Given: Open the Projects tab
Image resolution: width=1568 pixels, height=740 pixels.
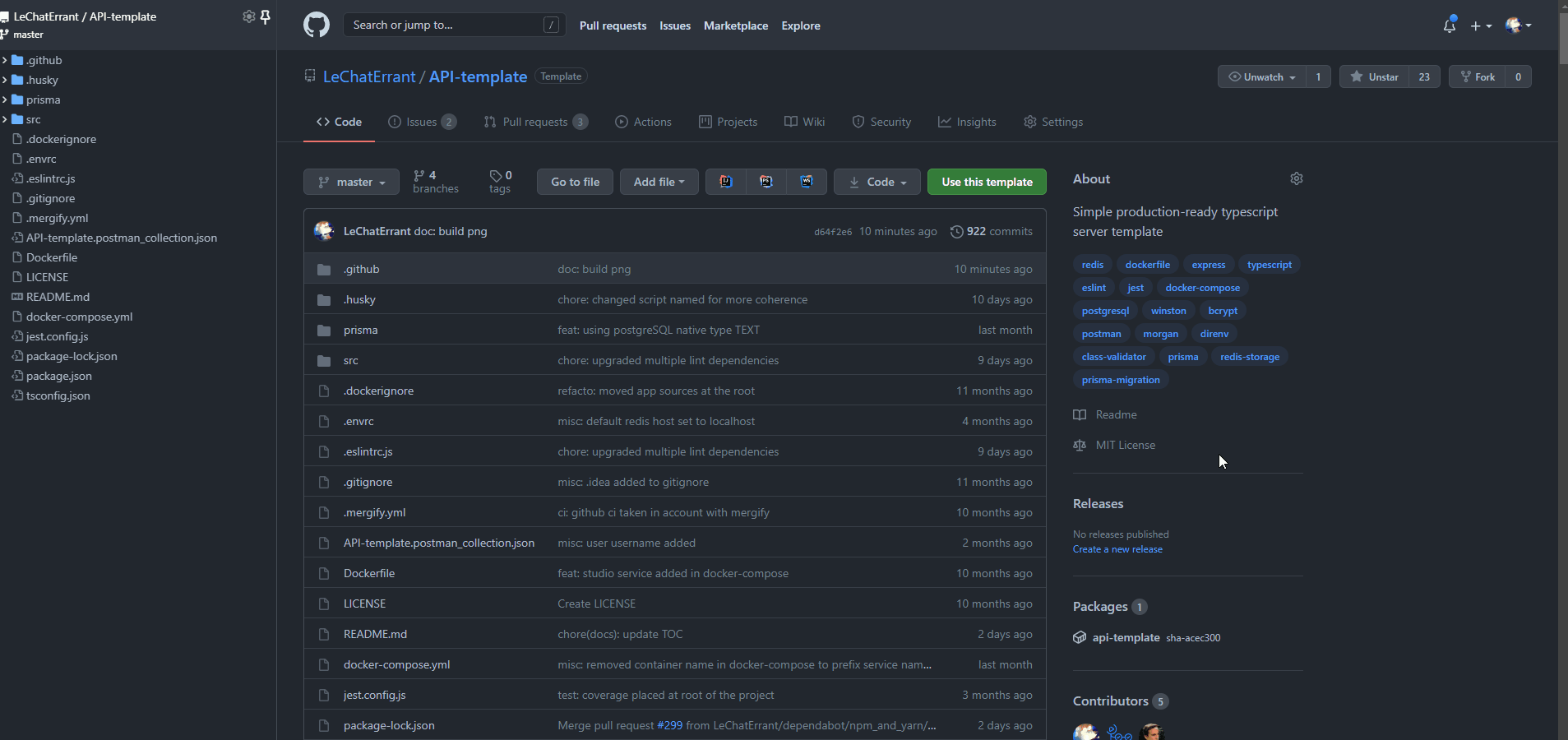Looking at the screenshot, I should [728, 122].
